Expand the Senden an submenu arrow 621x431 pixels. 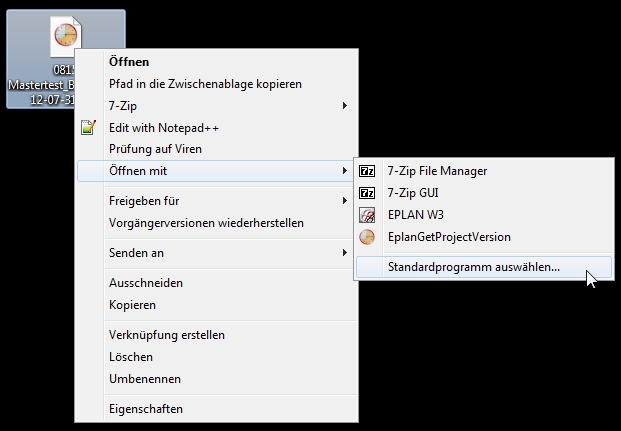(x=344, y=253)
